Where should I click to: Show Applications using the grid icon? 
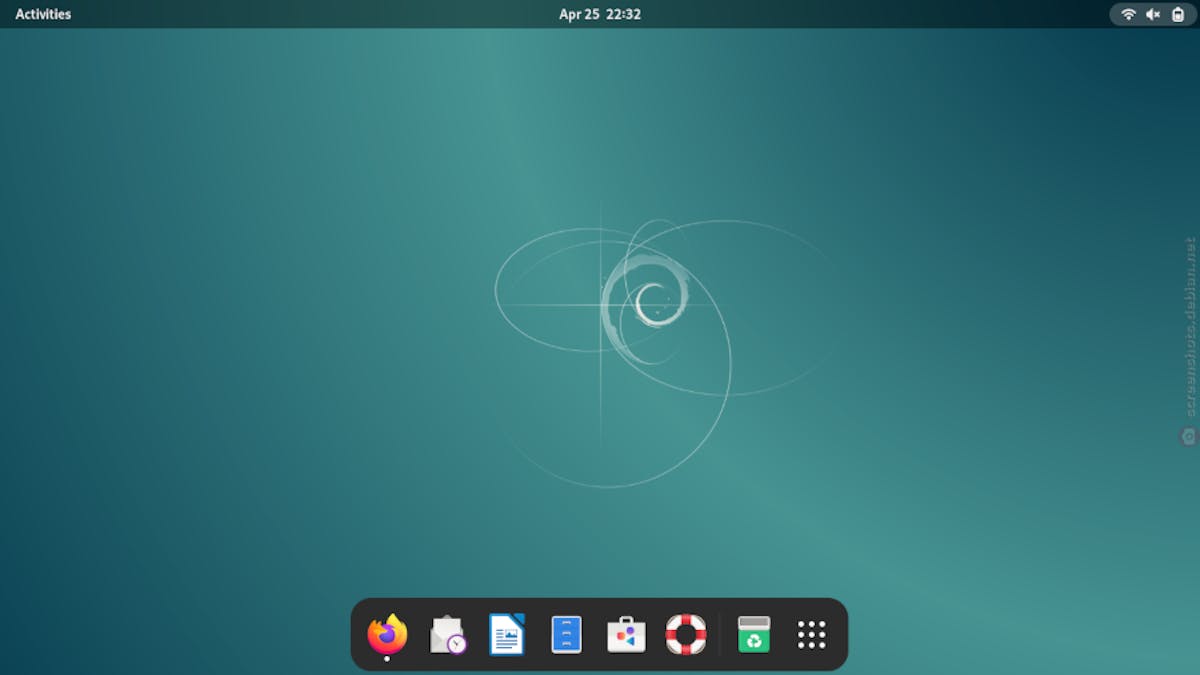[812, 634]
